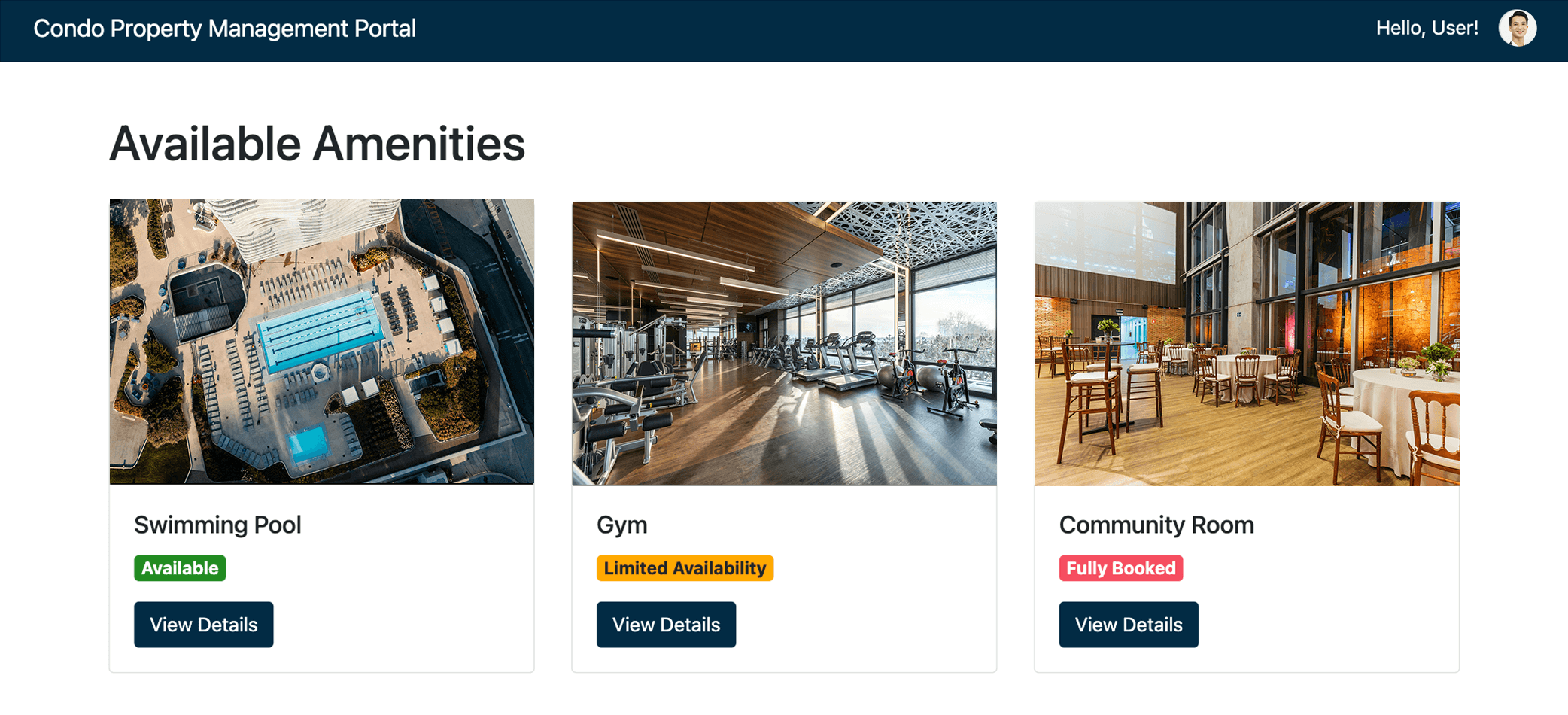Open the Condo Property Management Portal home link

pyautogui.click(x=223, y=29)
